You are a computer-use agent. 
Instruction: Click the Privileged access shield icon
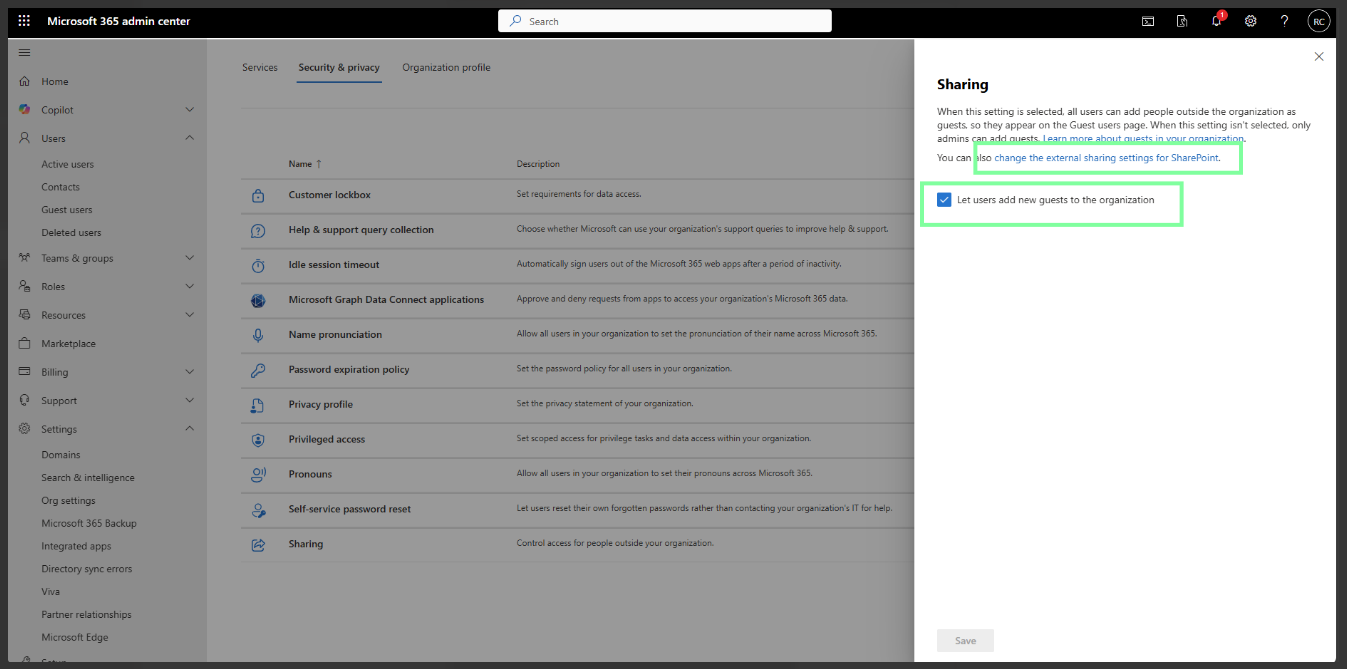coord(258,439)
